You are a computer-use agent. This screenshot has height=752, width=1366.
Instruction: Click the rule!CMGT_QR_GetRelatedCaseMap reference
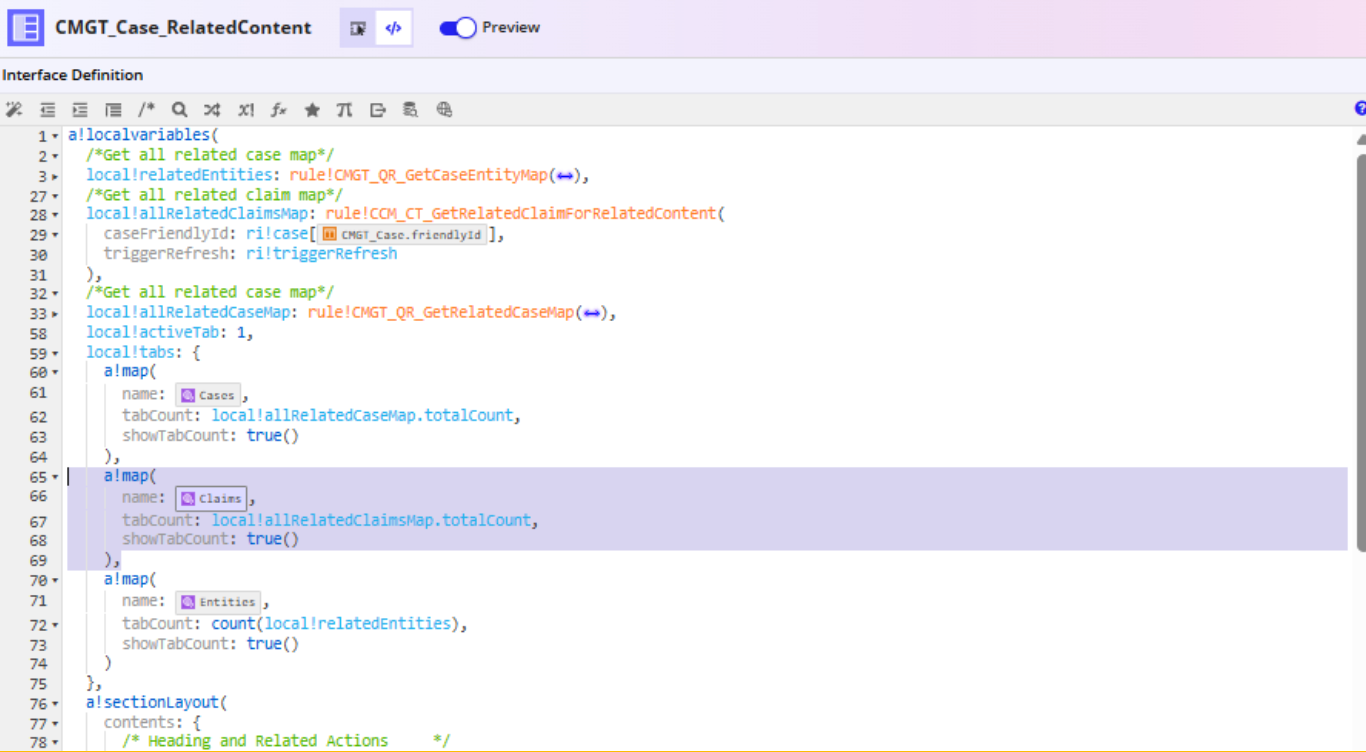[x=440, y=313]
